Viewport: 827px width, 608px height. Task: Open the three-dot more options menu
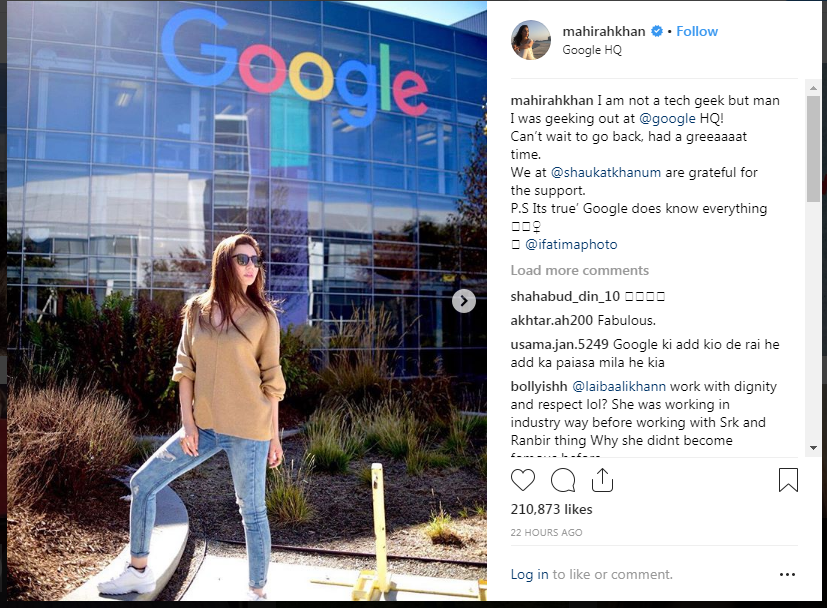tap(787, 574)
